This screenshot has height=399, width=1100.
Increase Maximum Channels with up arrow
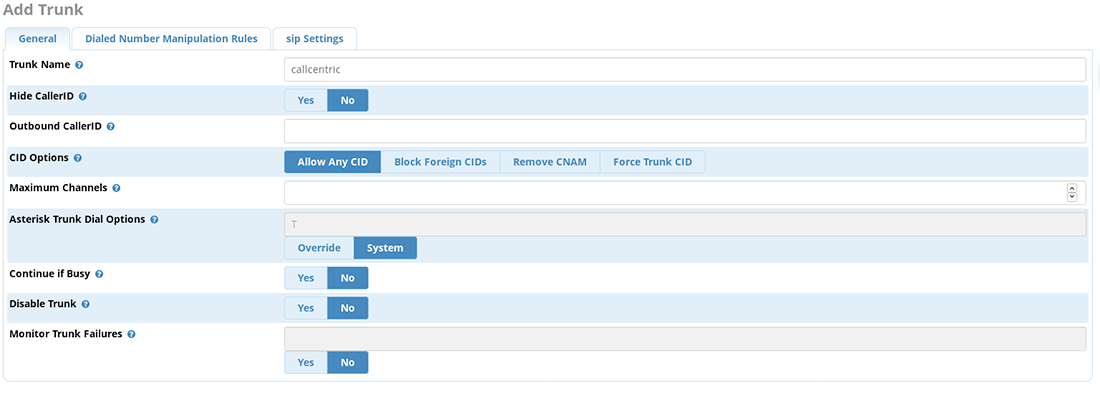pyautogui.click(x=1071, y=189)
